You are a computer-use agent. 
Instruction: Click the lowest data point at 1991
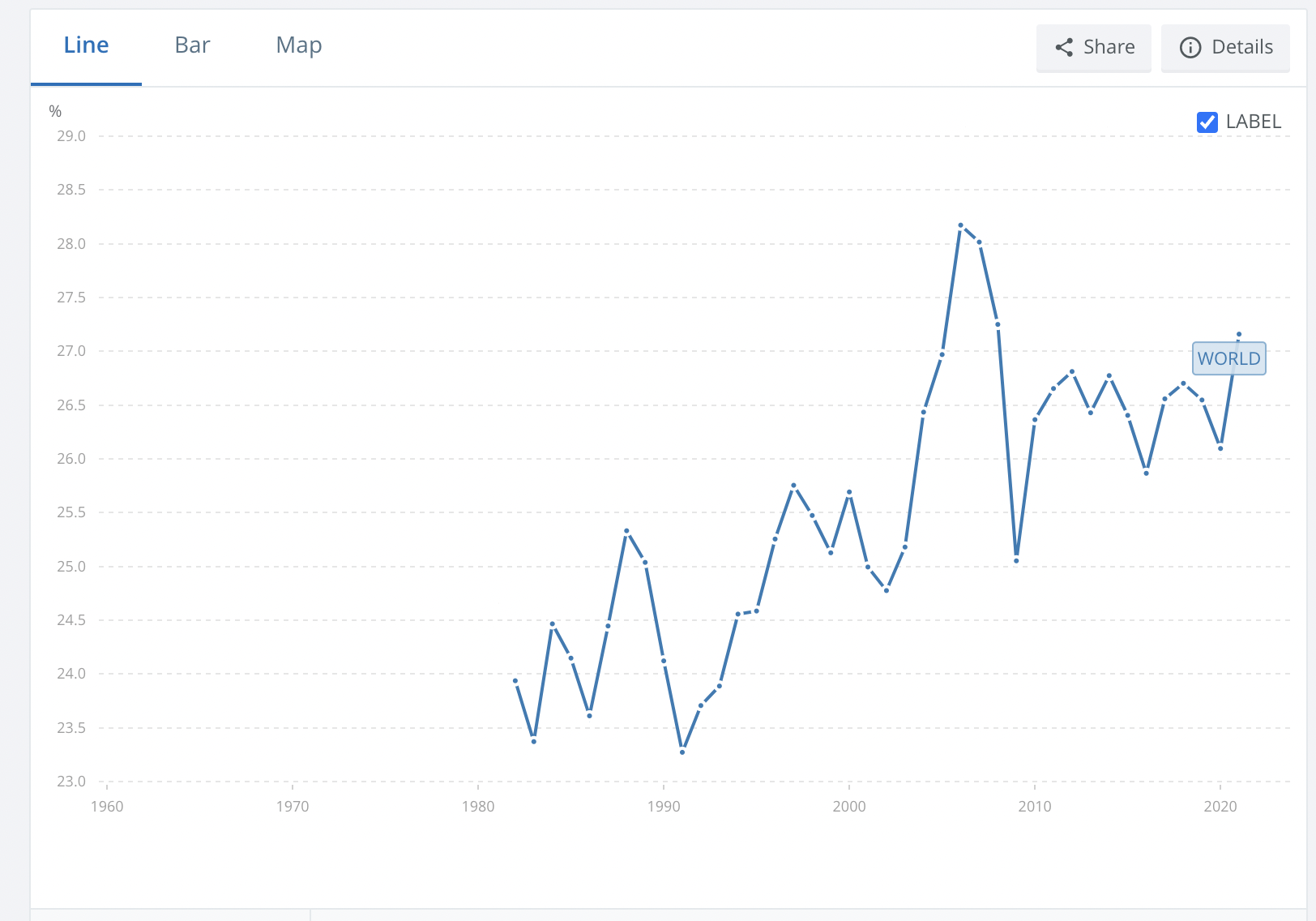click(x=682, y=752)
